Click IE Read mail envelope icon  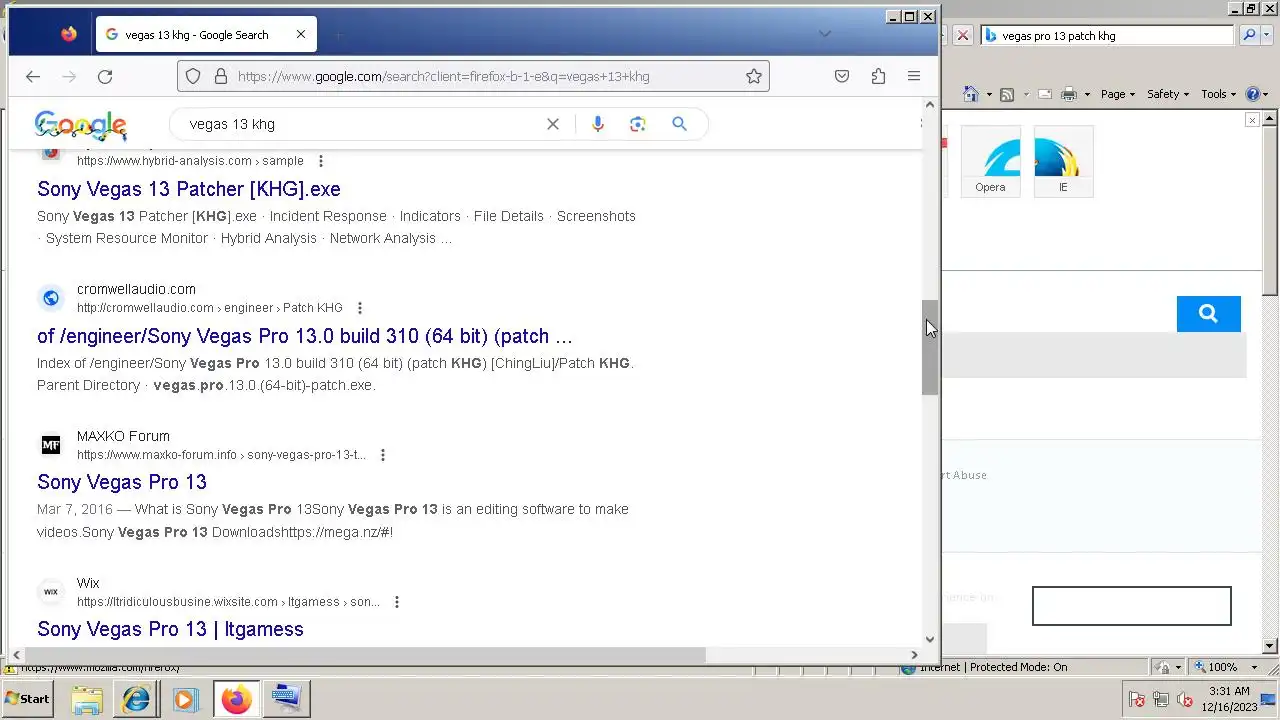pyautogui.click(x=1044, y=94)
